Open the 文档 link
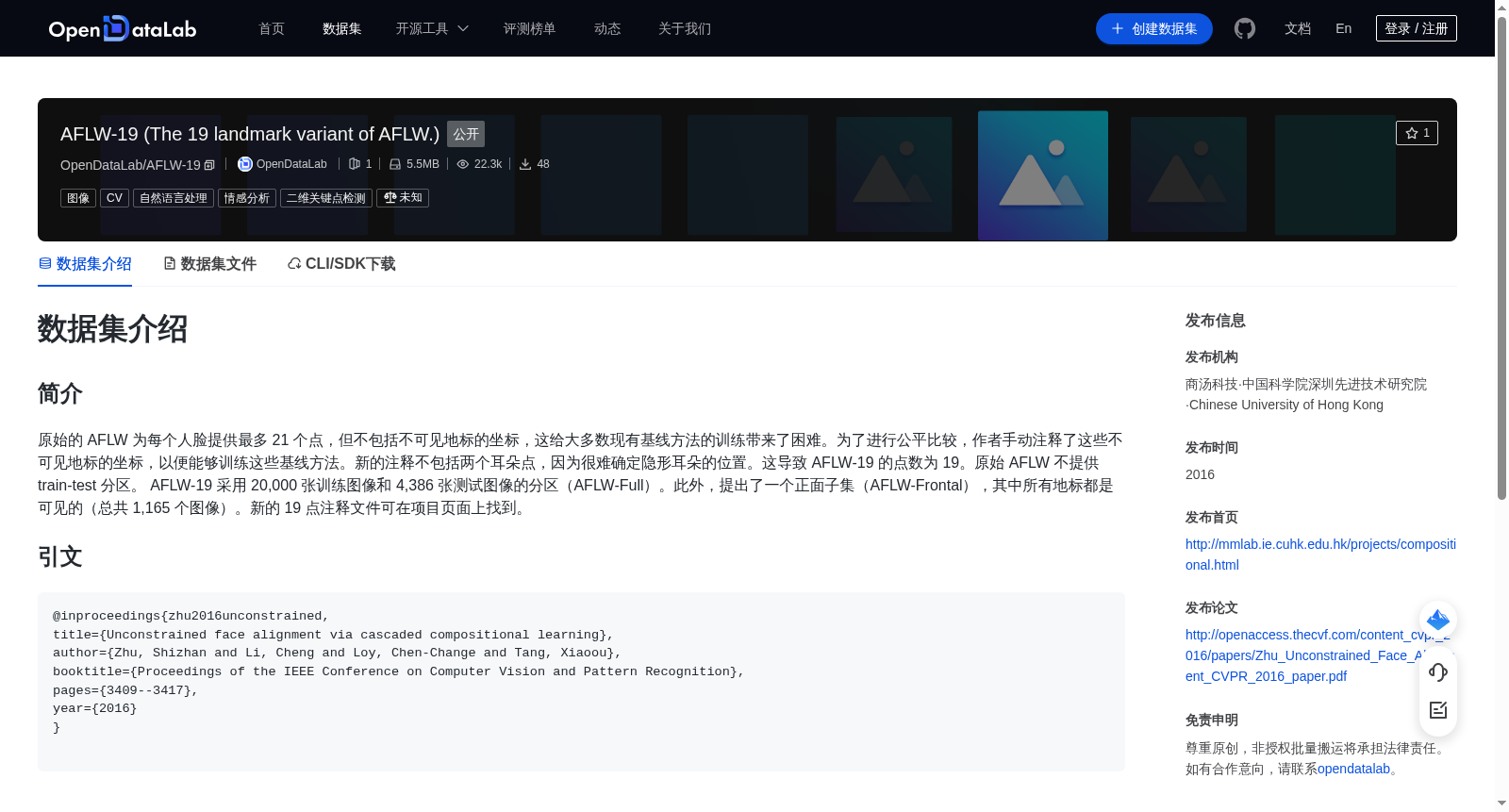The width and height of the screenshot is (1509, 812). tap(1298, 28)
